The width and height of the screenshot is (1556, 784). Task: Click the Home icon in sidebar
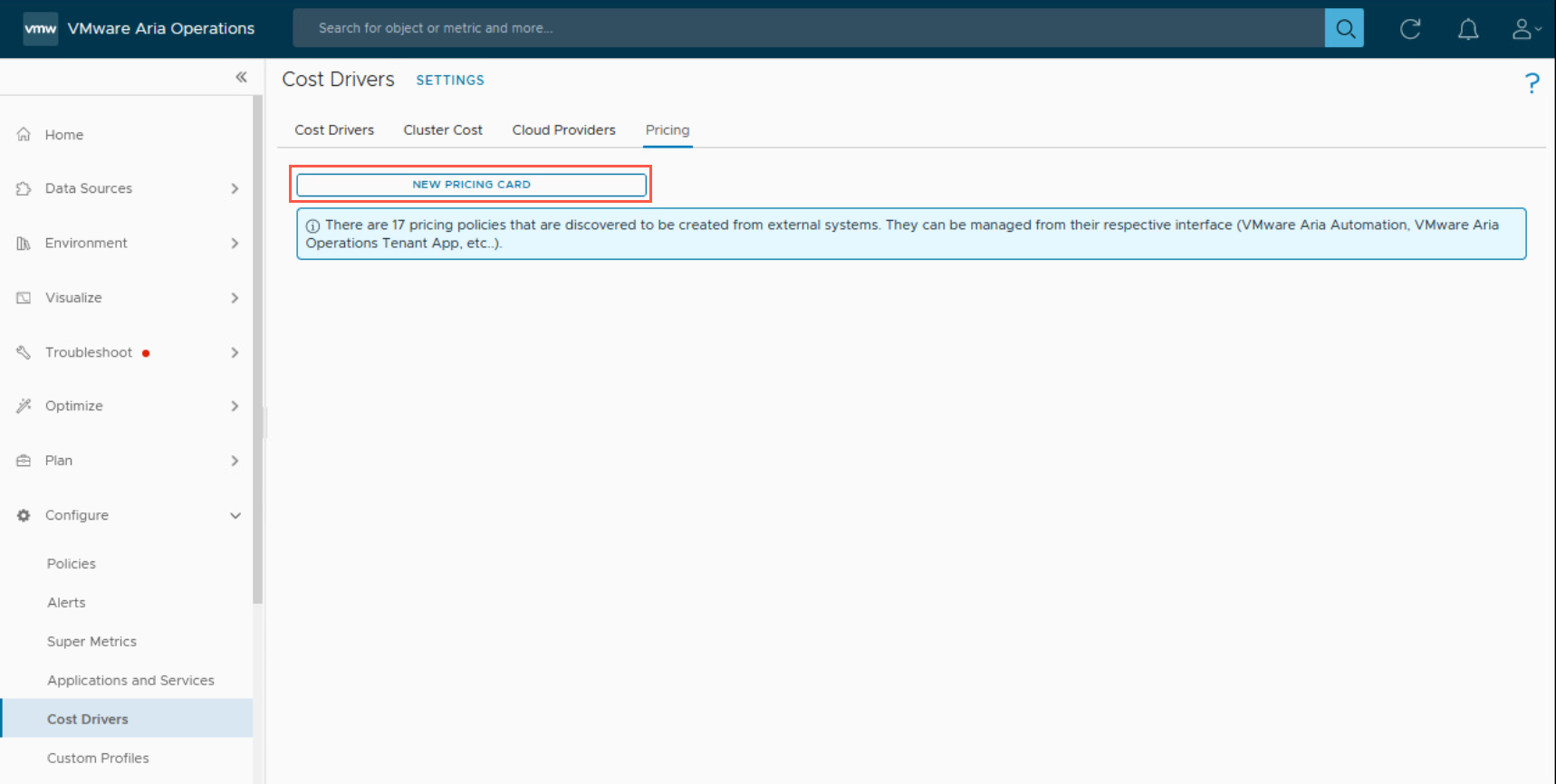pyautogui.click(x=24, y=135)
